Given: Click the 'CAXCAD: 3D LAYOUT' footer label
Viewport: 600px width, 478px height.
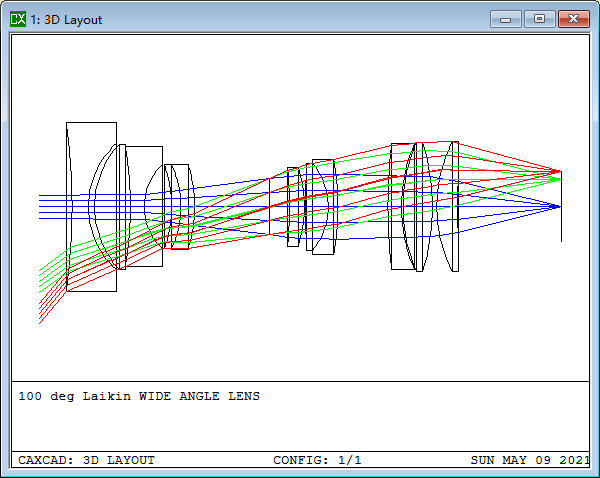Looking at the screenshot, I should [x=86, y=460].
